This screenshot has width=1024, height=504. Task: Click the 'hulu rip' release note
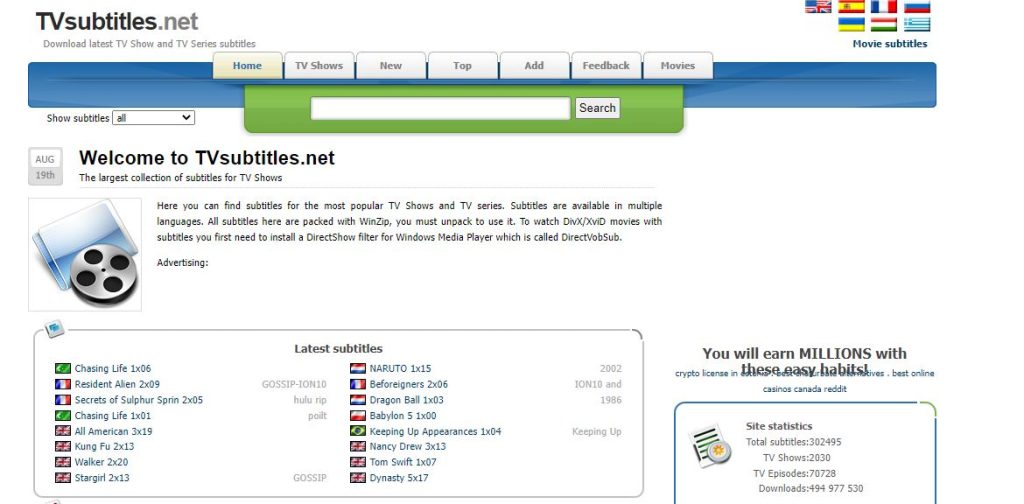[x=310, y=400]
